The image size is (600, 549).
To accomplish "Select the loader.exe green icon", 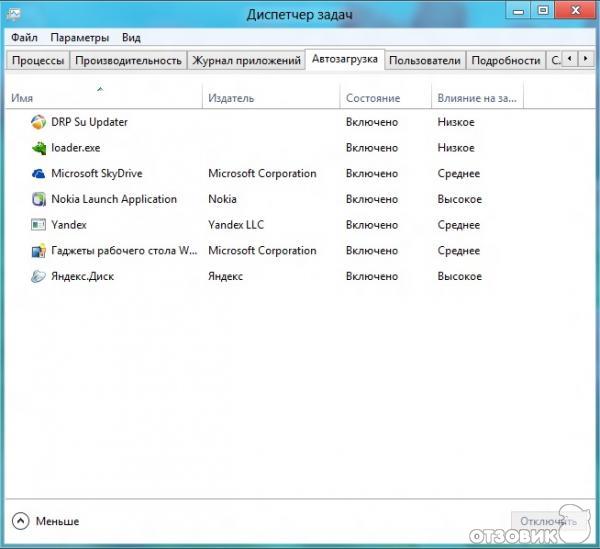I will [38, 148].
